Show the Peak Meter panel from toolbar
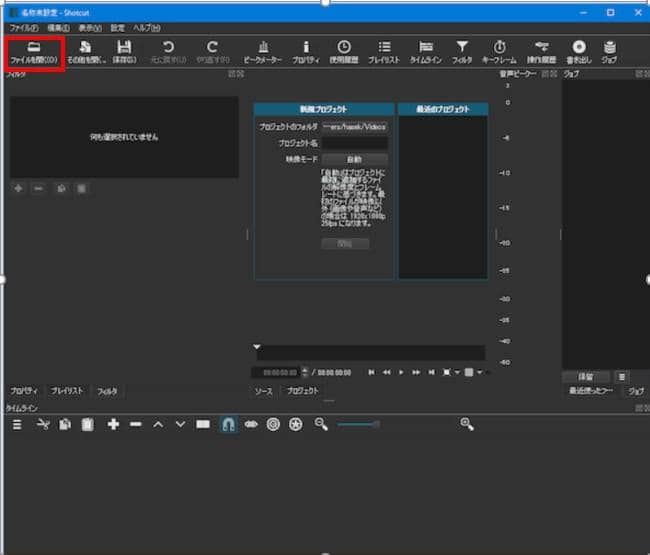The width and height of the screenshot is (650, 555). [263, 53]
